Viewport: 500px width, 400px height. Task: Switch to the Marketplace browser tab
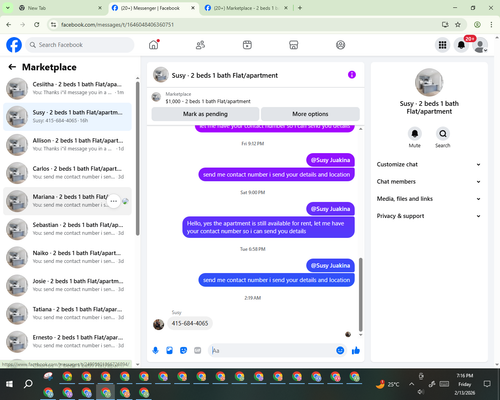(246, 8)
